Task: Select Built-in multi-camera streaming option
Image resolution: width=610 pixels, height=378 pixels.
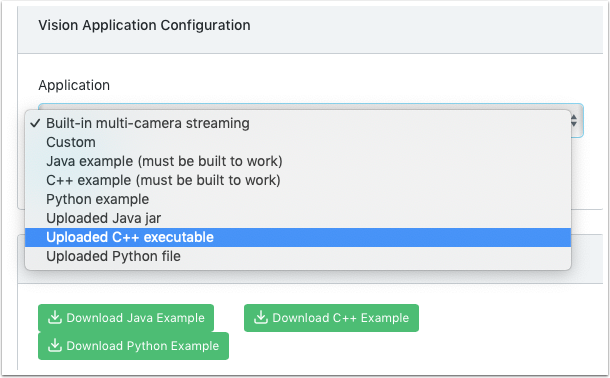Action: (298, 123)
